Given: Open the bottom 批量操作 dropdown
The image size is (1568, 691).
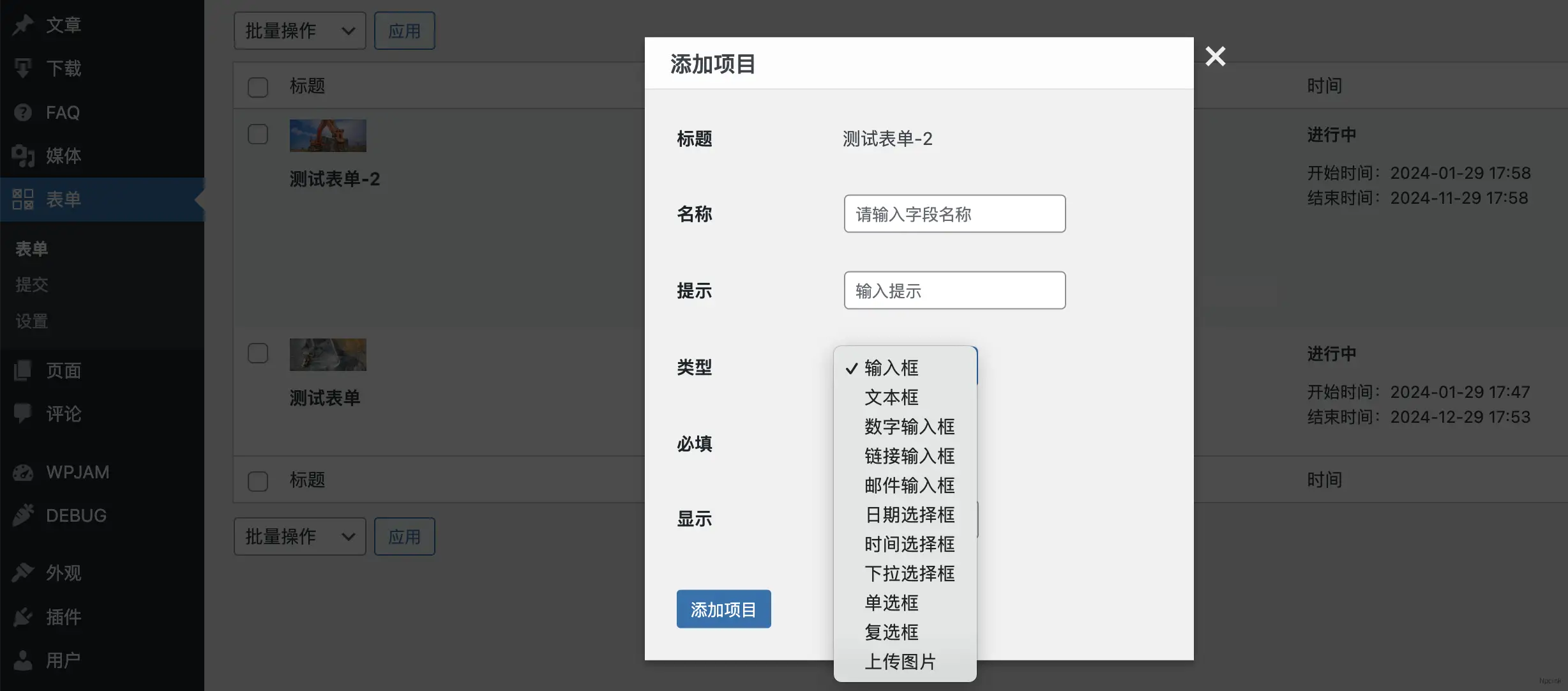Looking at the screenshot, I should point(299,536).
